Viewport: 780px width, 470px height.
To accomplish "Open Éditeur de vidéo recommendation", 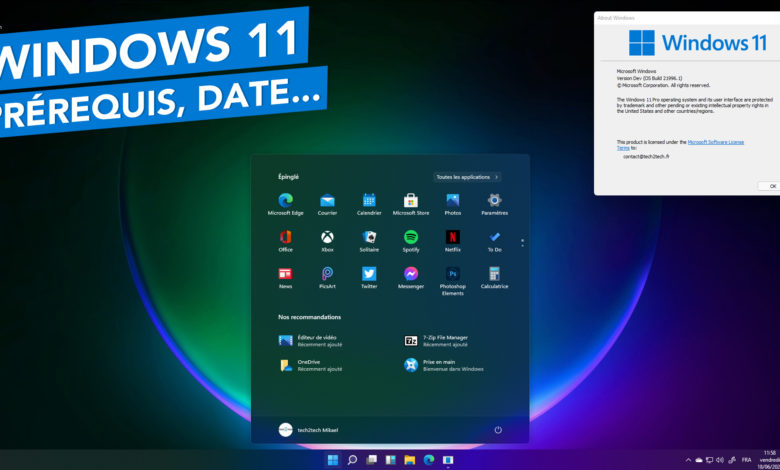I will point(311,341).
